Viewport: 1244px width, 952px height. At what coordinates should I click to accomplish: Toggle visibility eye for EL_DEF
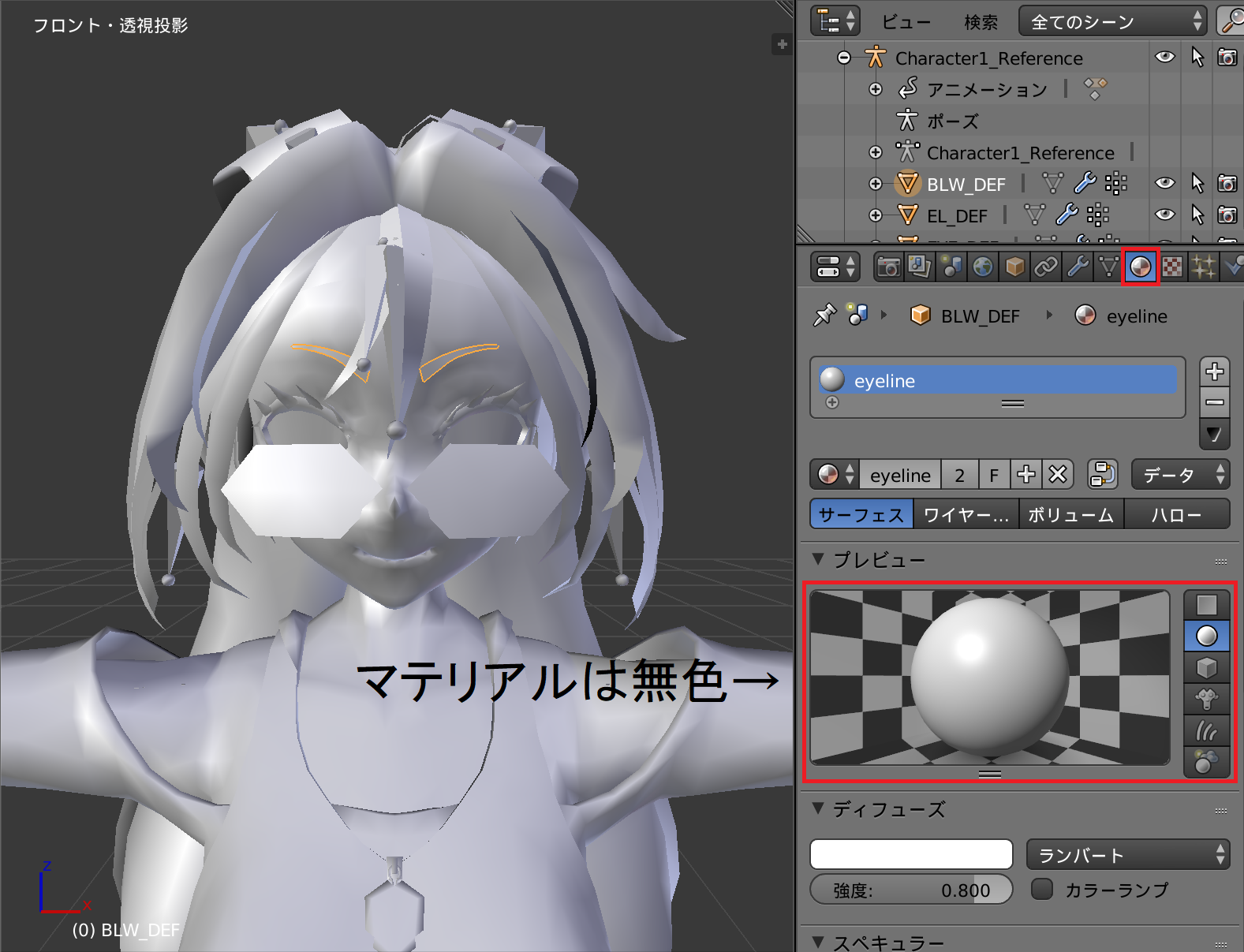[x=1165, y=215]
